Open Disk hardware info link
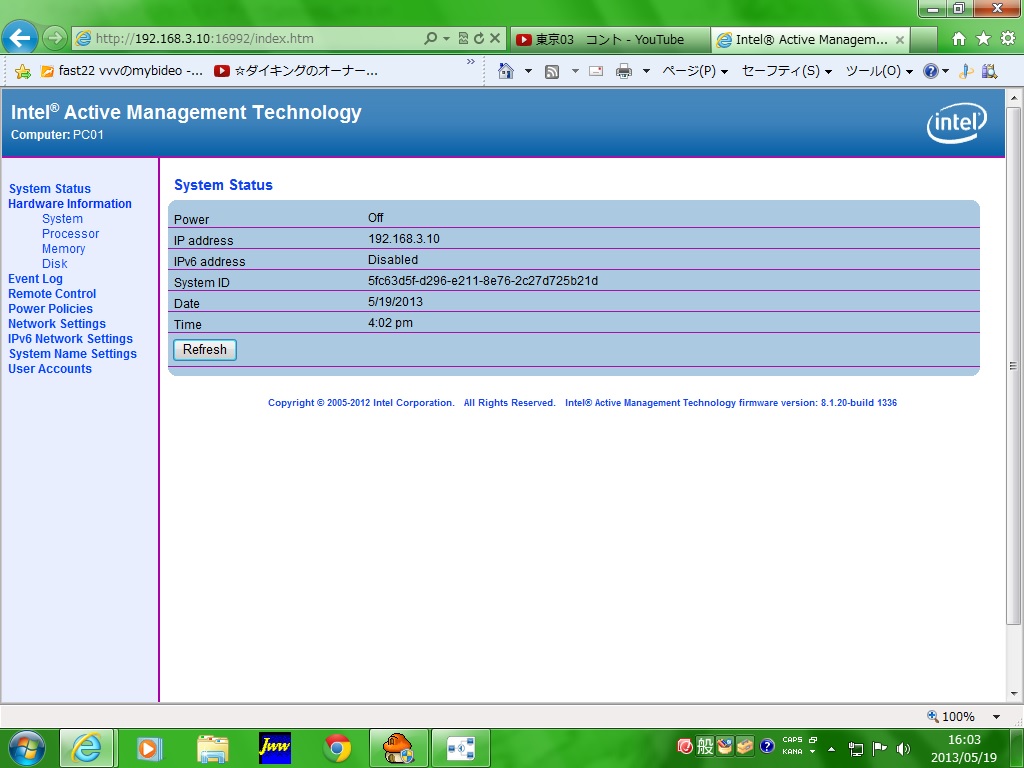This screenshot has height=768, width=1024. (x=55, y=264)
